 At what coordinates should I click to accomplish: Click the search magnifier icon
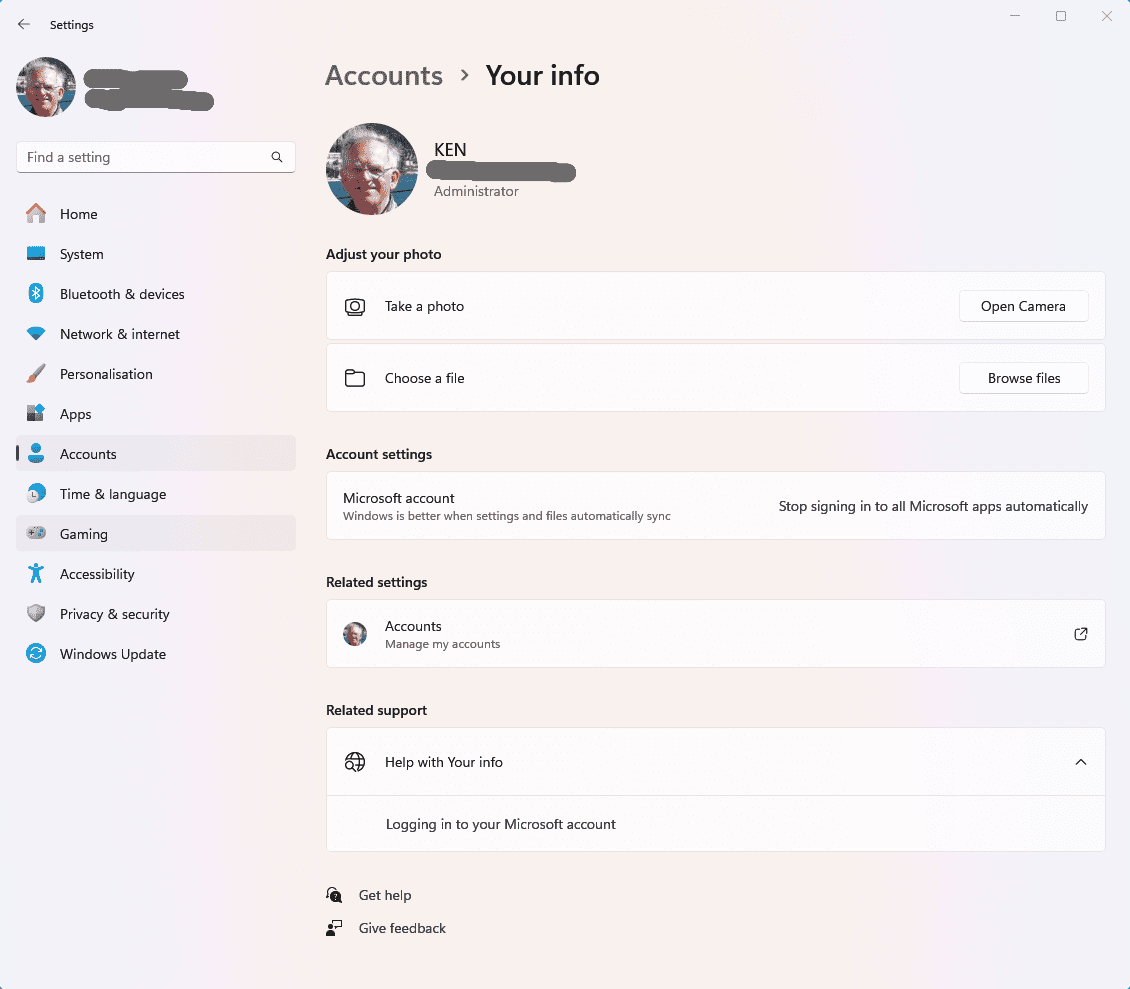[277, 157]
